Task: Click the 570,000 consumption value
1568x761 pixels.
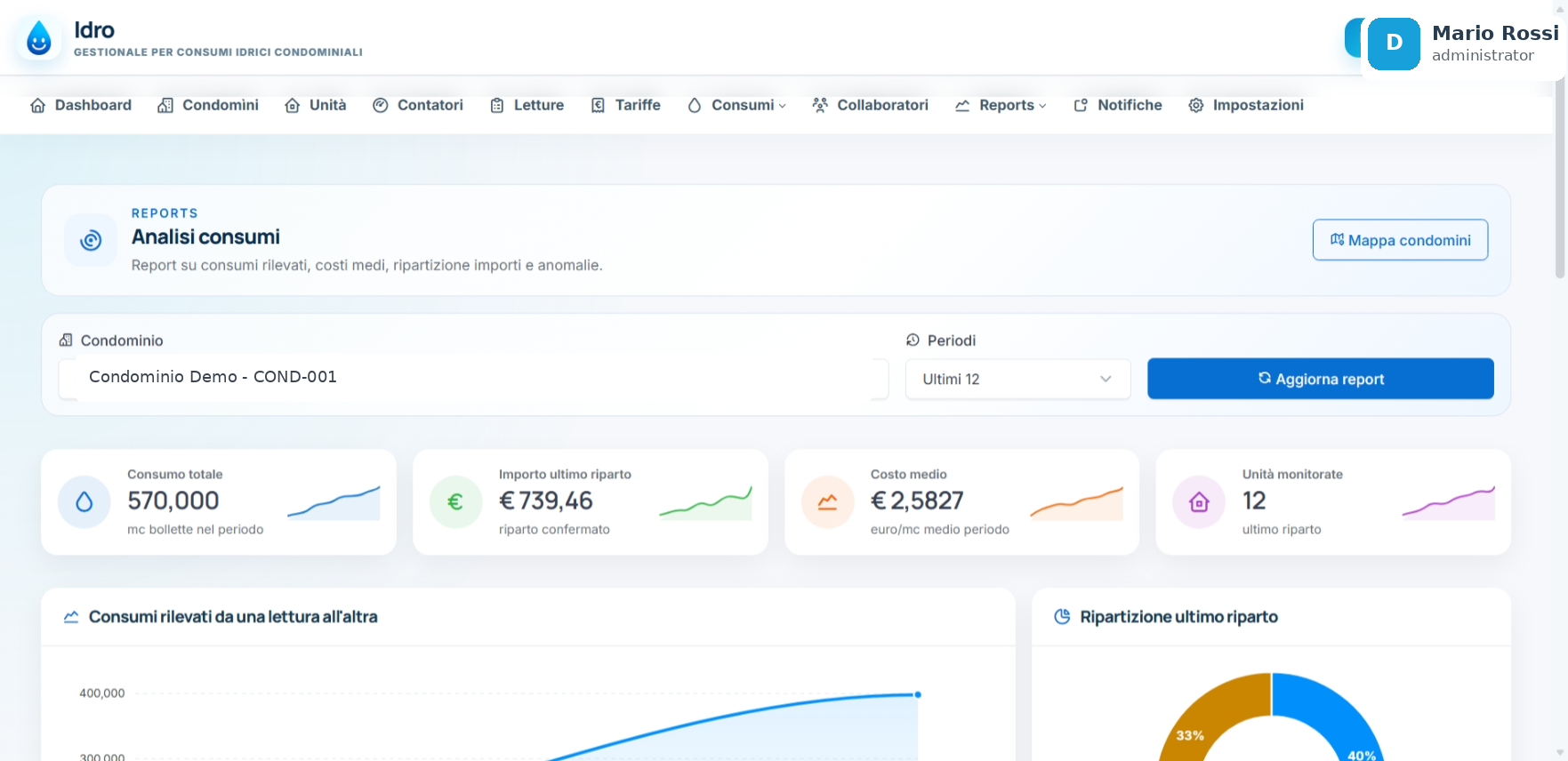Action: click(173, 501)
